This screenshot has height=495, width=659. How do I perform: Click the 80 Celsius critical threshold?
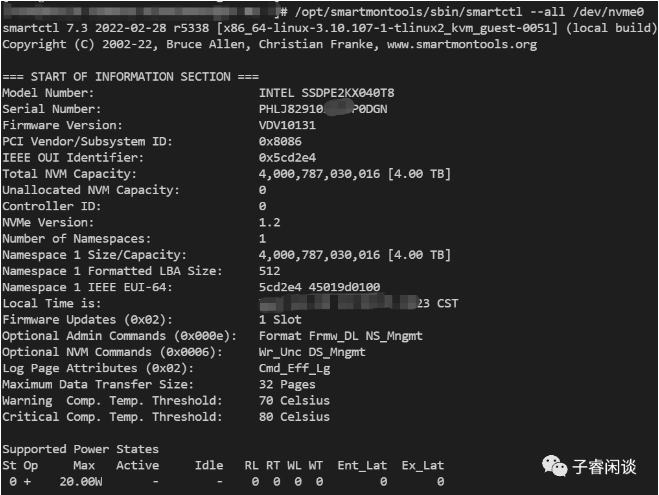pyautogui.click(x=294, y=417)
